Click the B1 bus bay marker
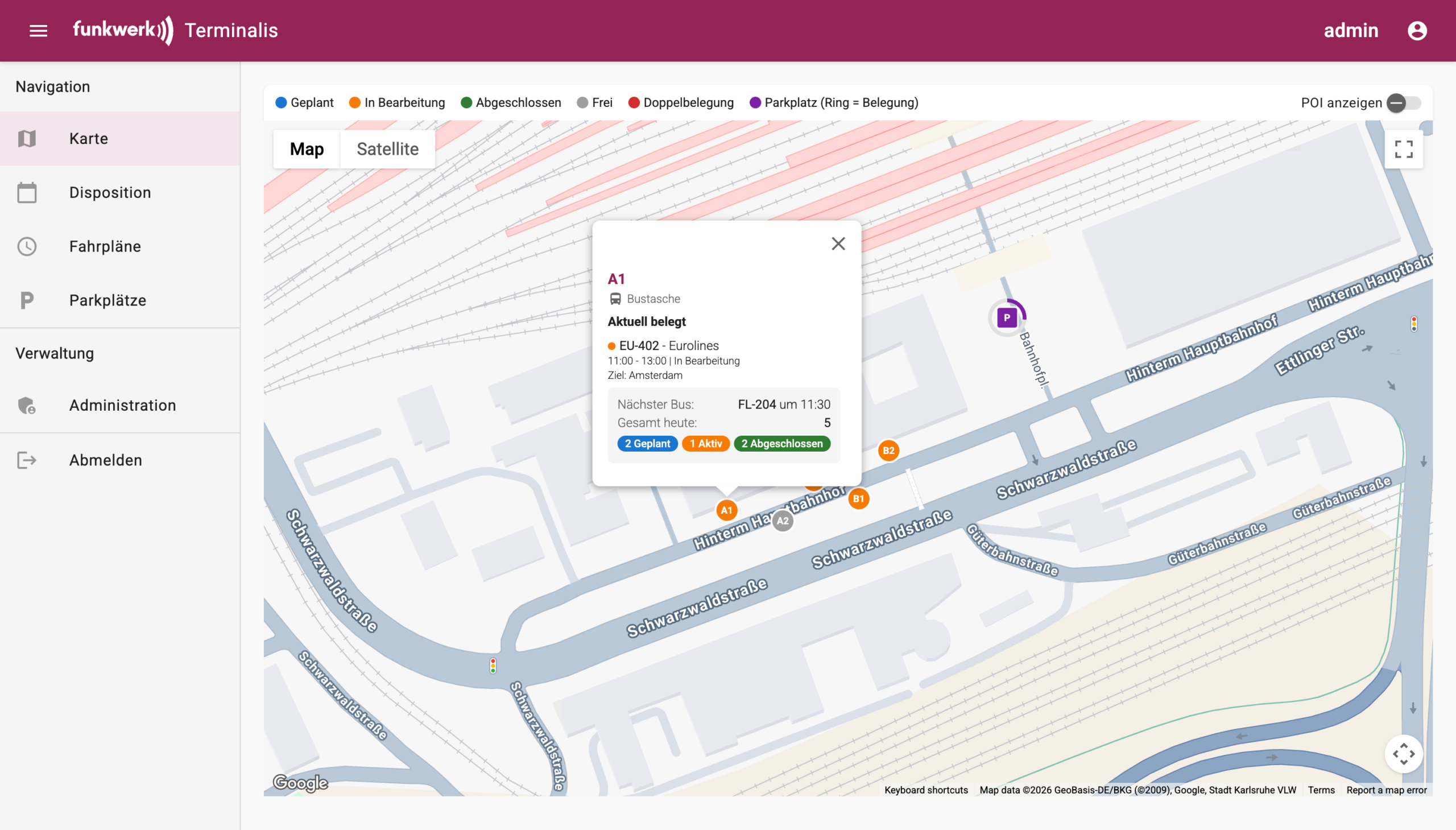The height and width of the screenshot is (830, 1456). pyautogui.click(x=858, y=499)
